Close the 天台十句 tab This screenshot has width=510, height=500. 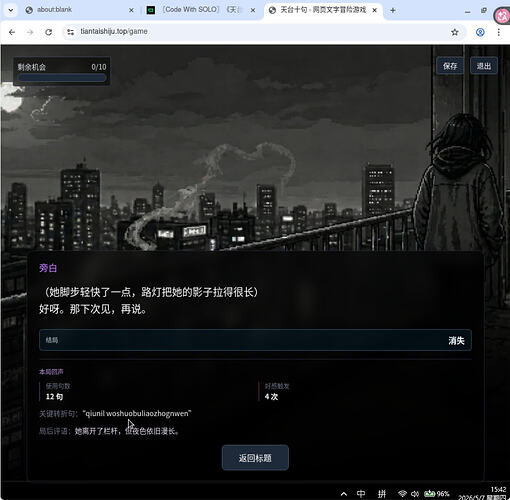[x=375, y=10]
